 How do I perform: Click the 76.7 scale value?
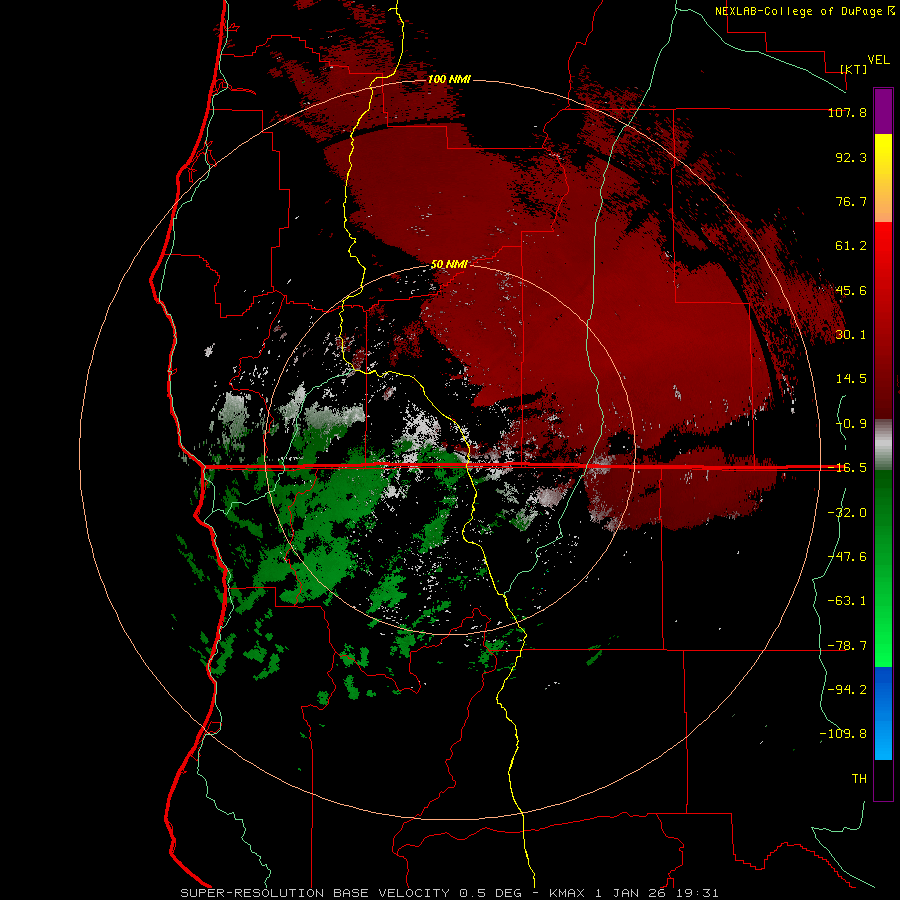click(x=851, y=201)
